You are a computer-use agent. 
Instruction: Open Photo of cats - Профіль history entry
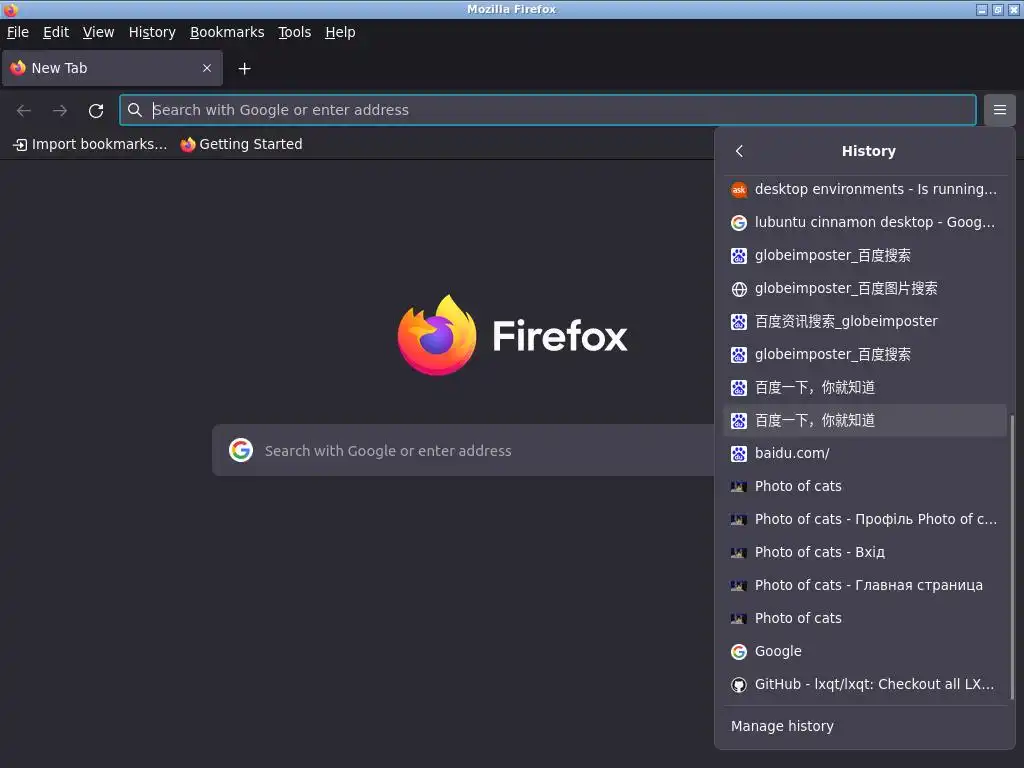865,519
